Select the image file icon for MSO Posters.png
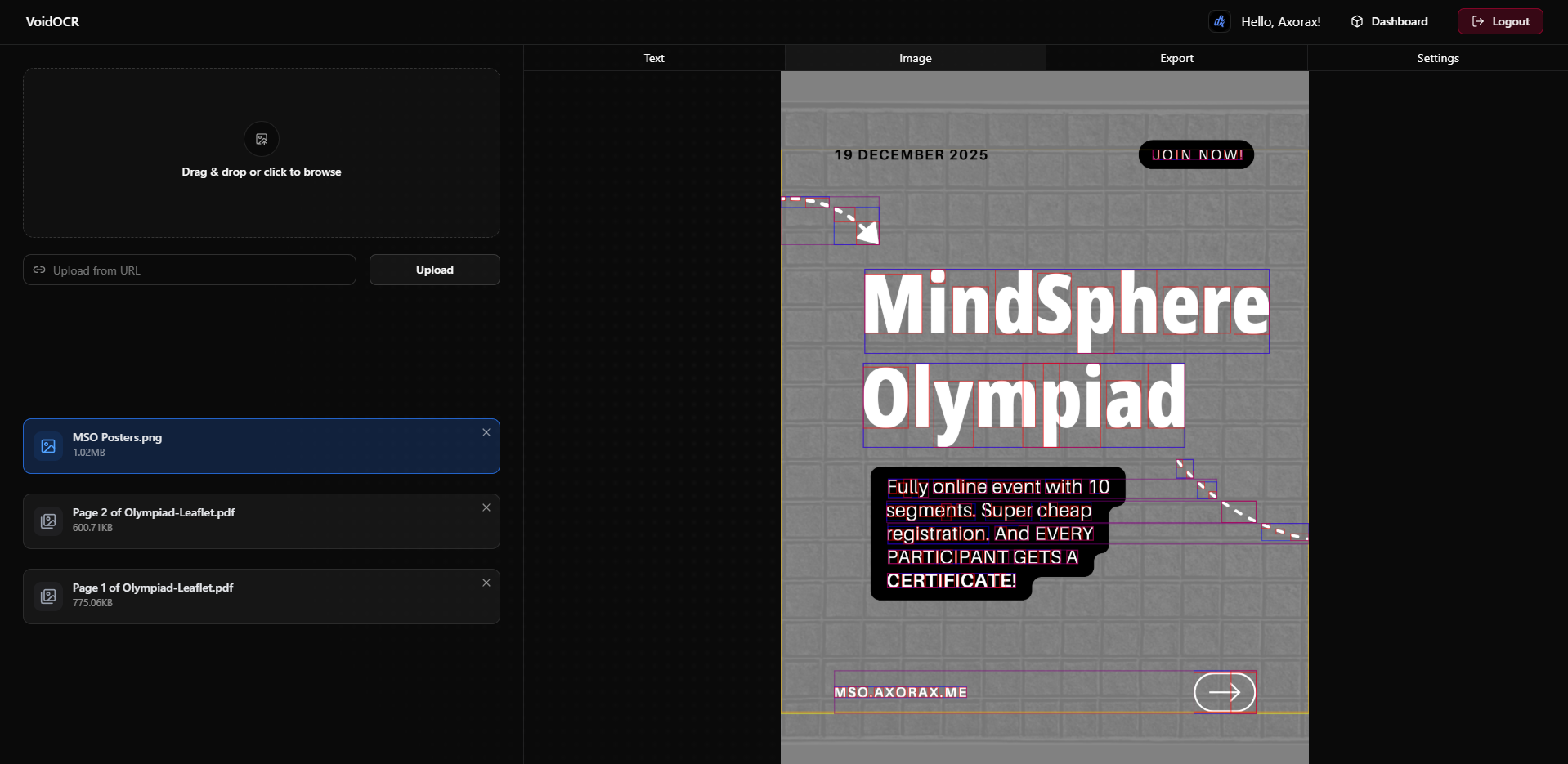 [47, 445]
